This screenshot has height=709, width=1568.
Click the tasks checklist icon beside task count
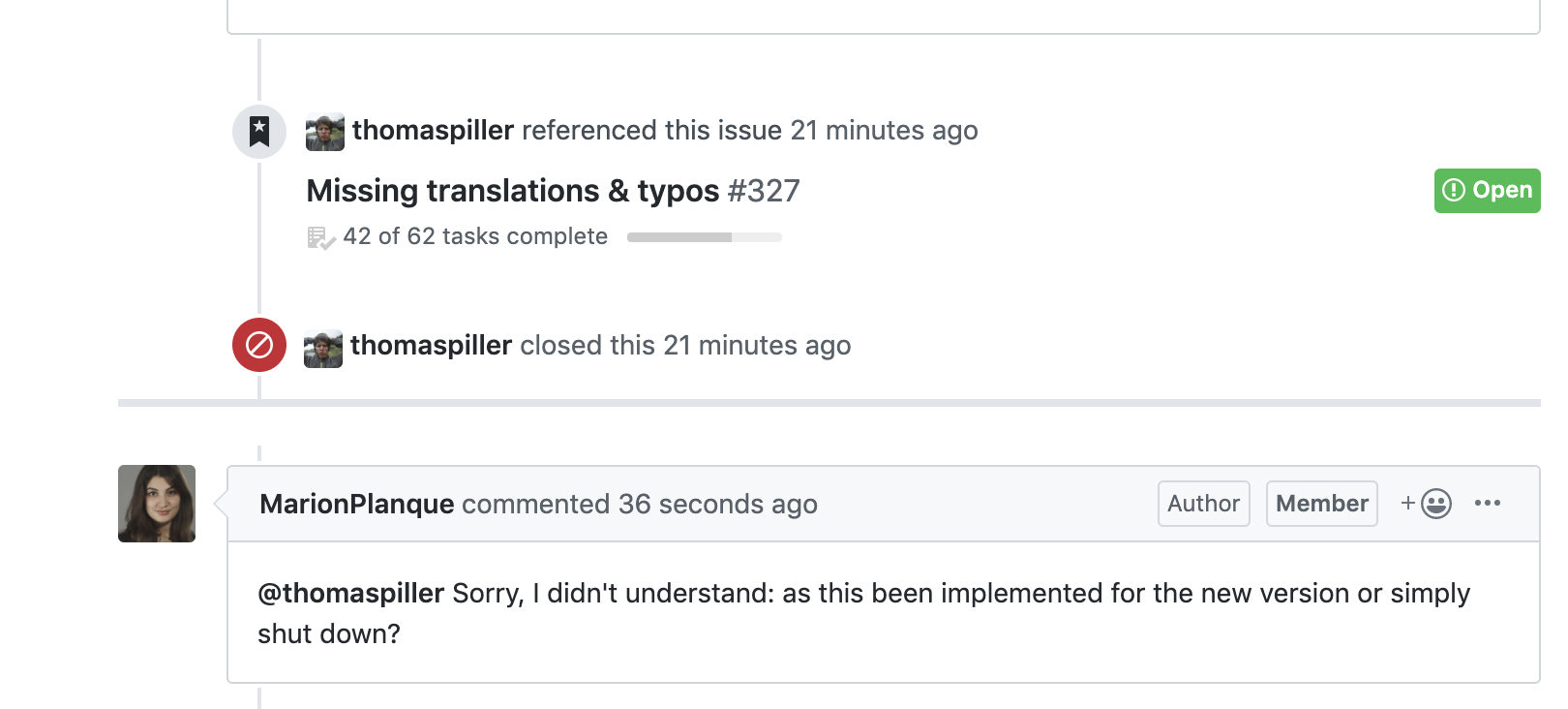[x=319, y=235]
